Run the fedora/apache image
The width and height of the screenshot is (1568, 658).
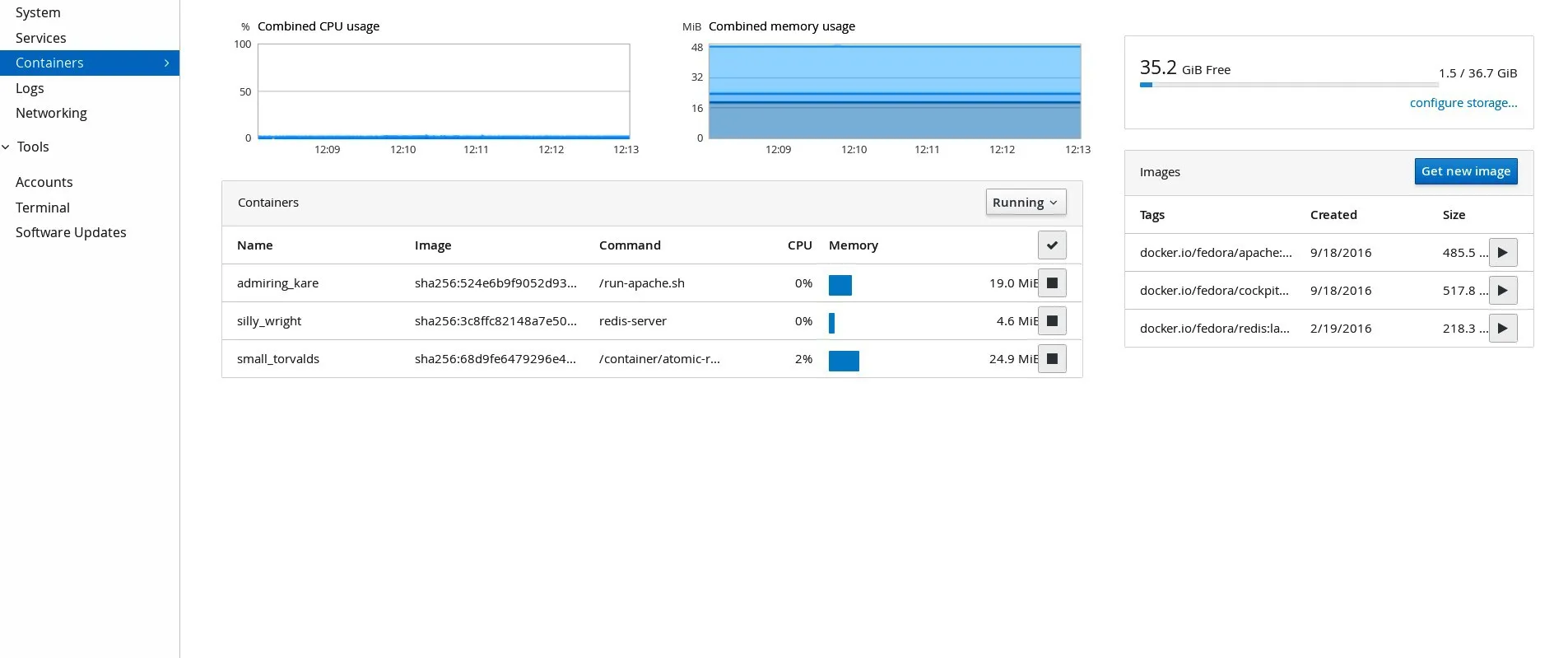click(x=1502, y=253)
